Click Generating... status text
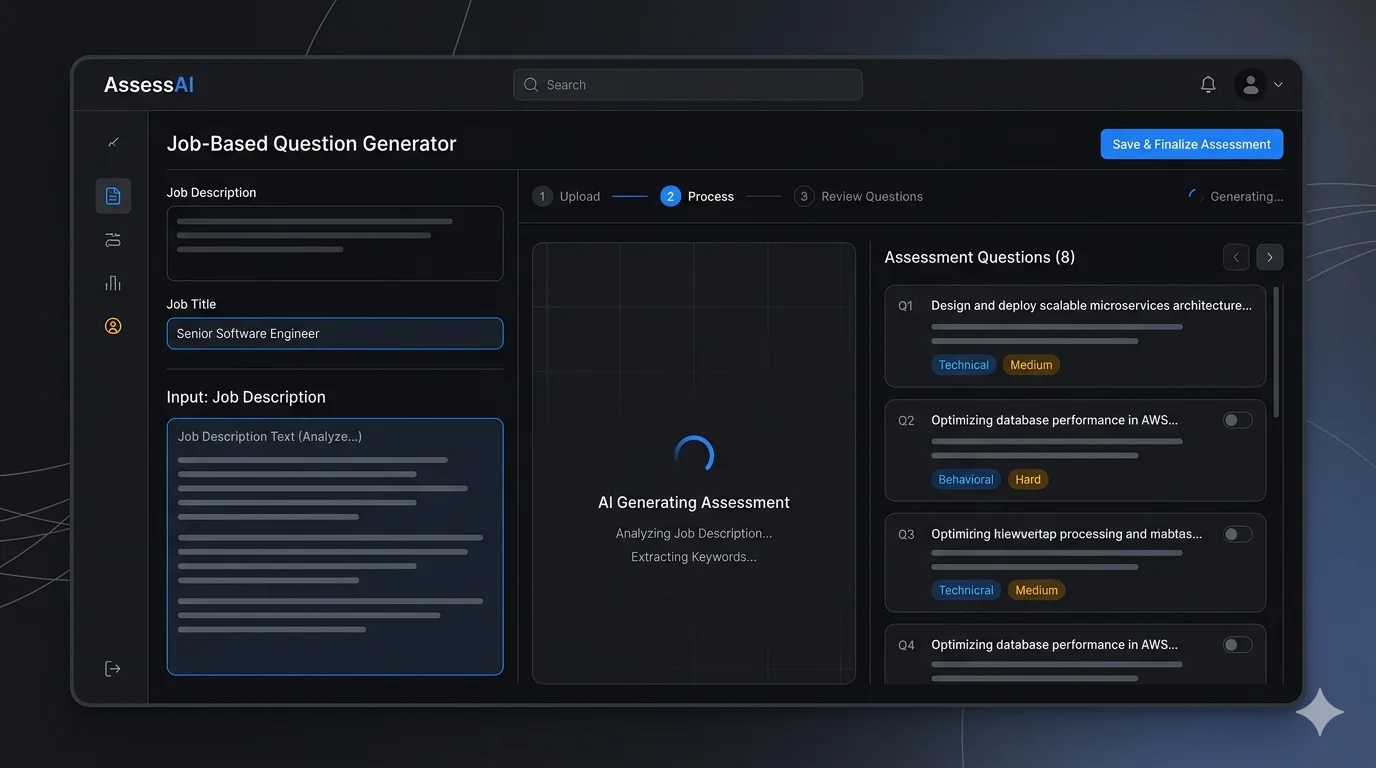The image size is (1376, 768). 1247,197
